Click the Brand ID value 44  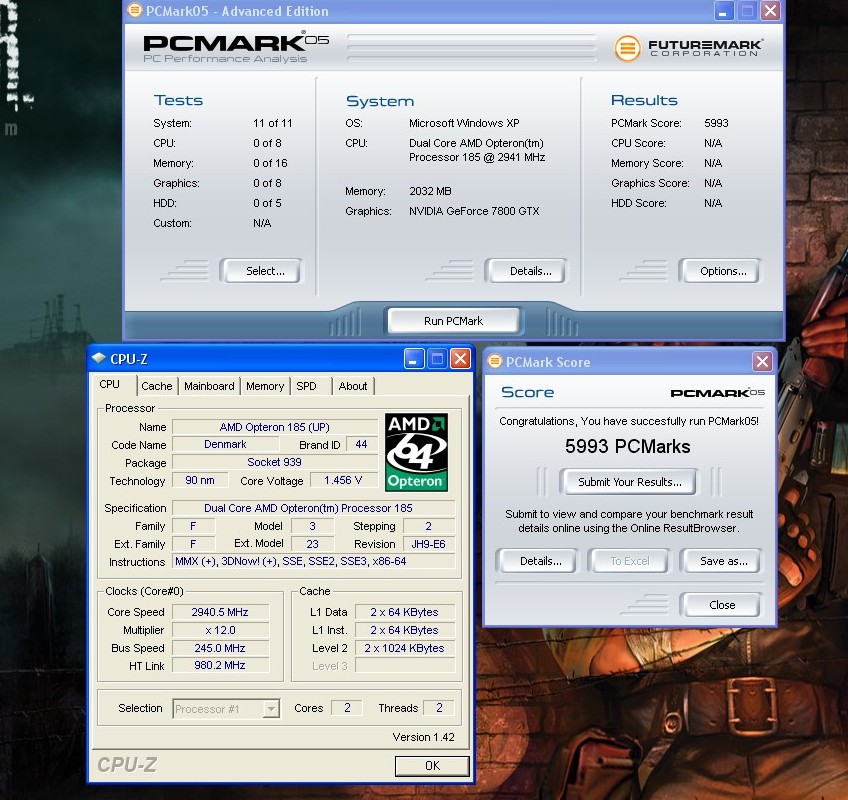click(x=361, y=444)
